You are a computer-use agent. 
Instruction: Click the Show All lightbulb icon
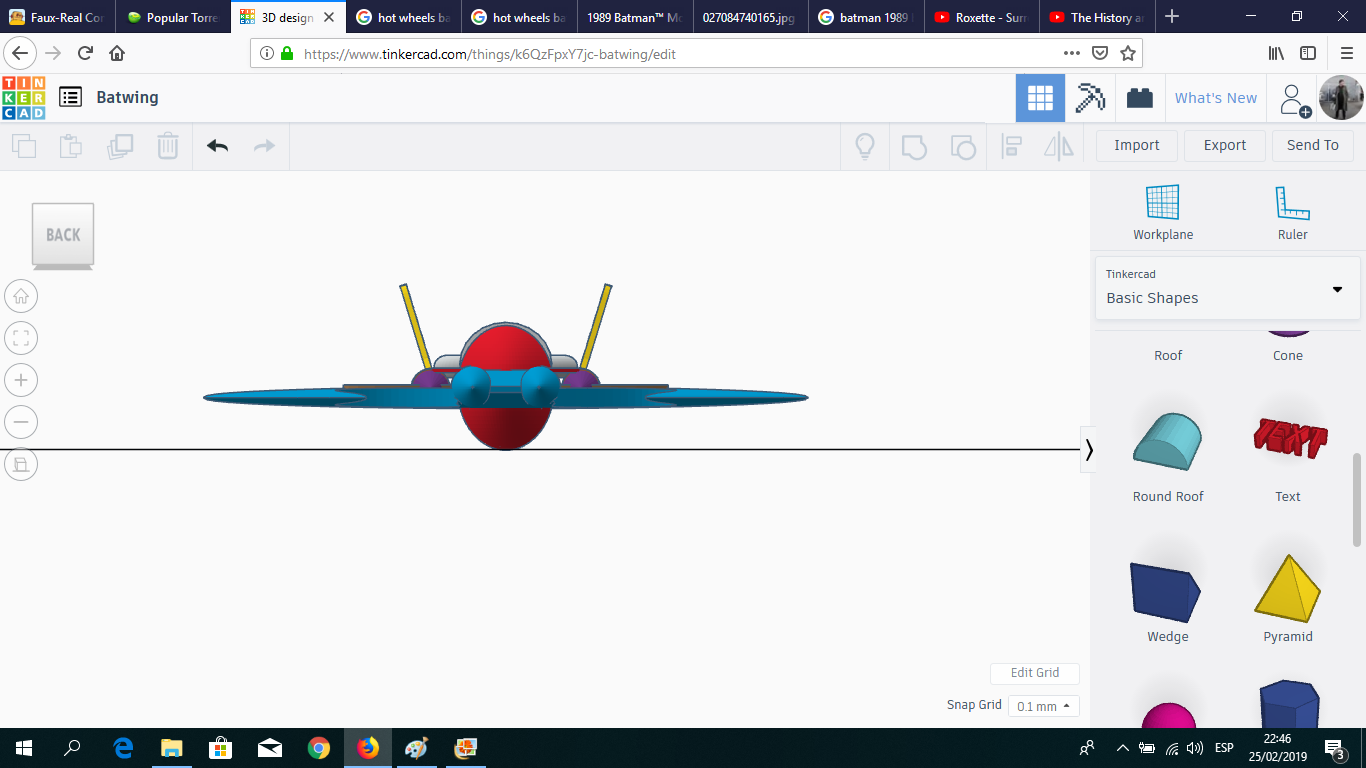click(865, 146)
